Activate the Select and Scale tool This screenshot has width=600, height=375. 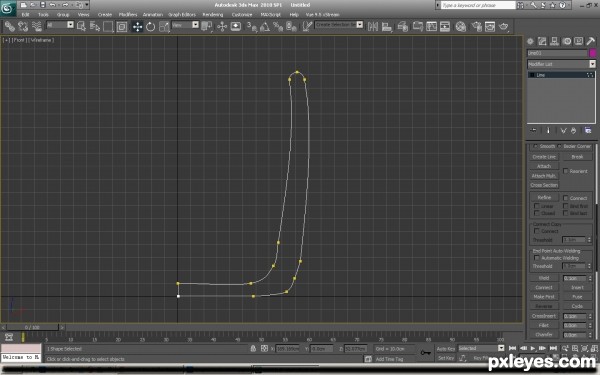pos(164,26)
